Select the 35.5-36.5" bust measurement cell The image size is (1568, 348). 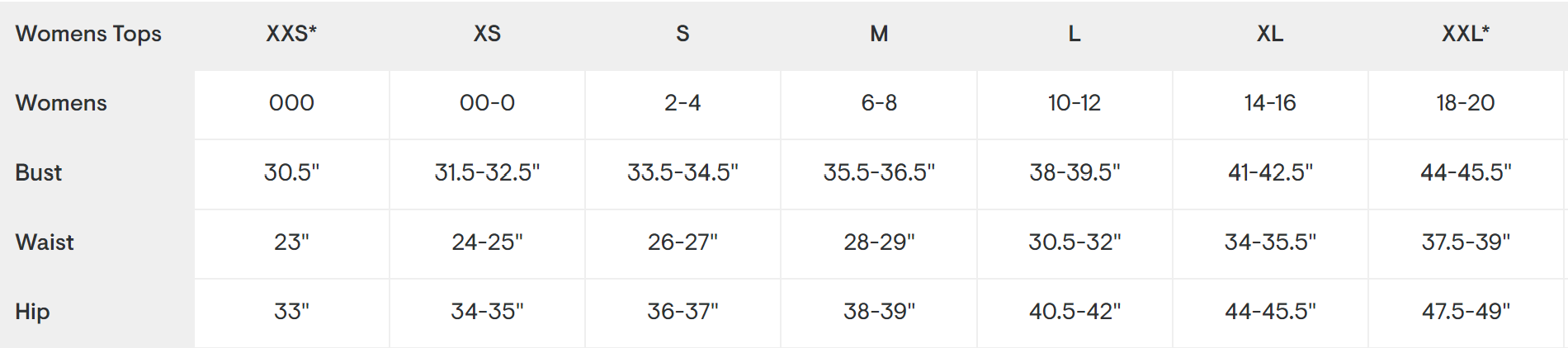tap(879, 172)
